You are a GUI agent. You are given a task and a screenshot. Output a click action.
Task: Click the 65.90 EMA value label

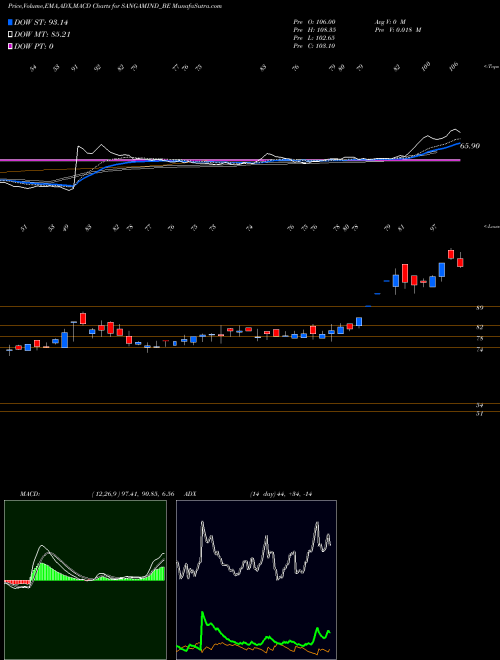click(x=470, y=146)
